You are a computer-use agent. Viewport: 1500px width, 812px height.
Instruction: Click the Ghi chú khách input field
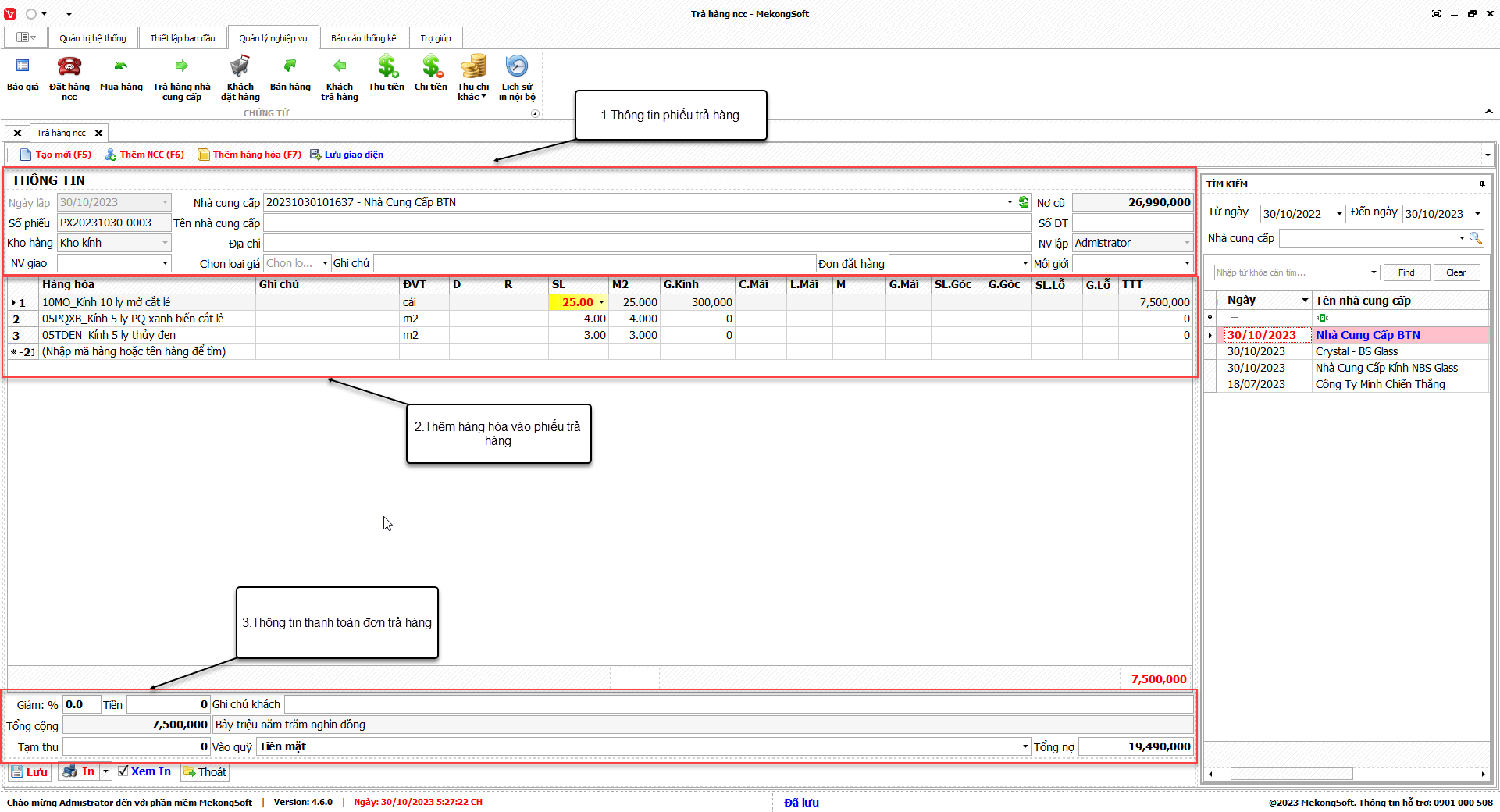739,704
